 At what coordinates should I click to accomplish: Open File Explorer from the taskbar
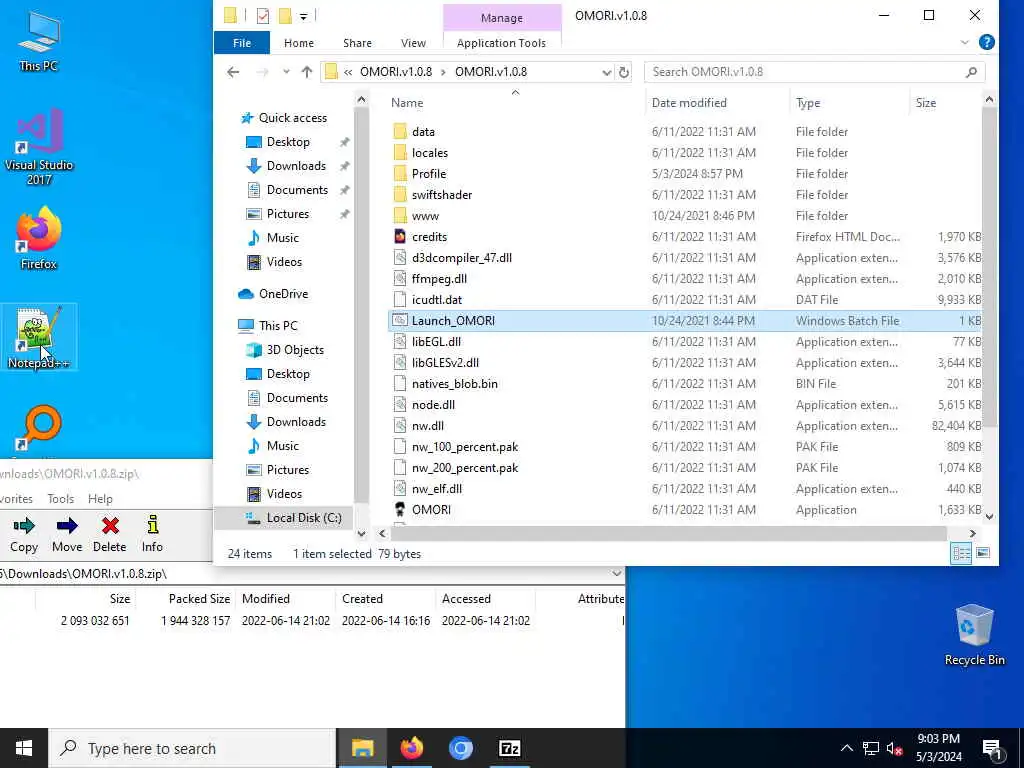pyautogui.click(x=362, y=748)
